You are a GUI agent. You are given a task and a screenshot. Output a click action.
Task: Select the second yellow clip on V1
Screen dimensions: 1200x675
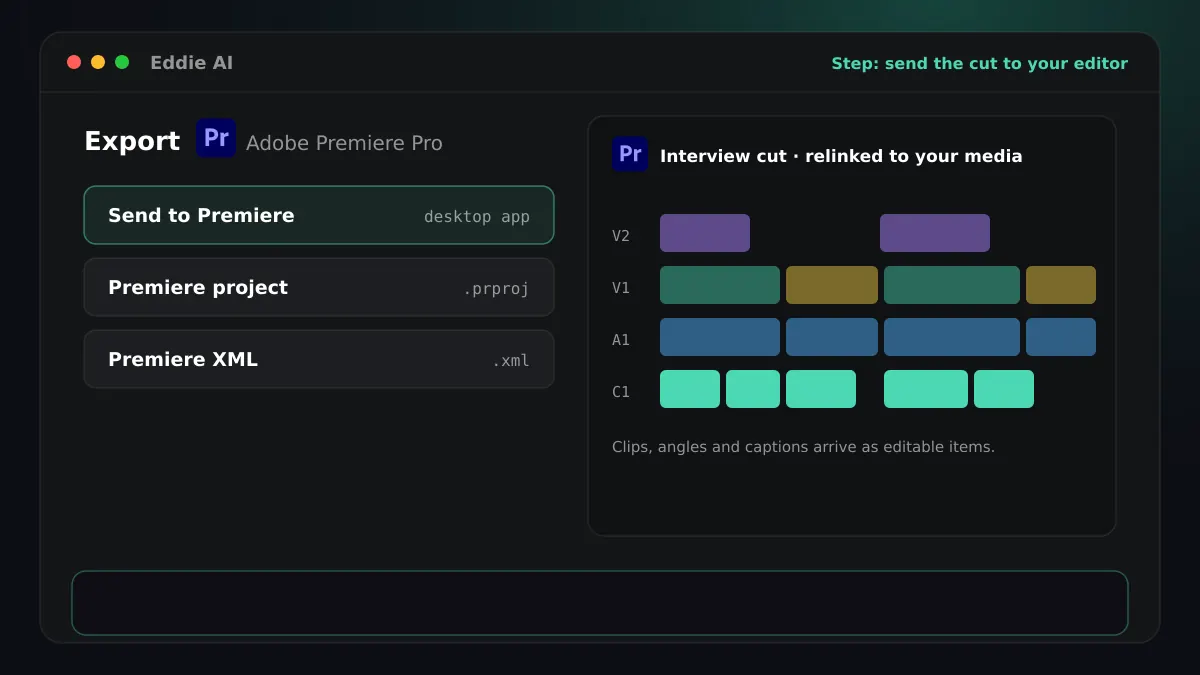1061,285
